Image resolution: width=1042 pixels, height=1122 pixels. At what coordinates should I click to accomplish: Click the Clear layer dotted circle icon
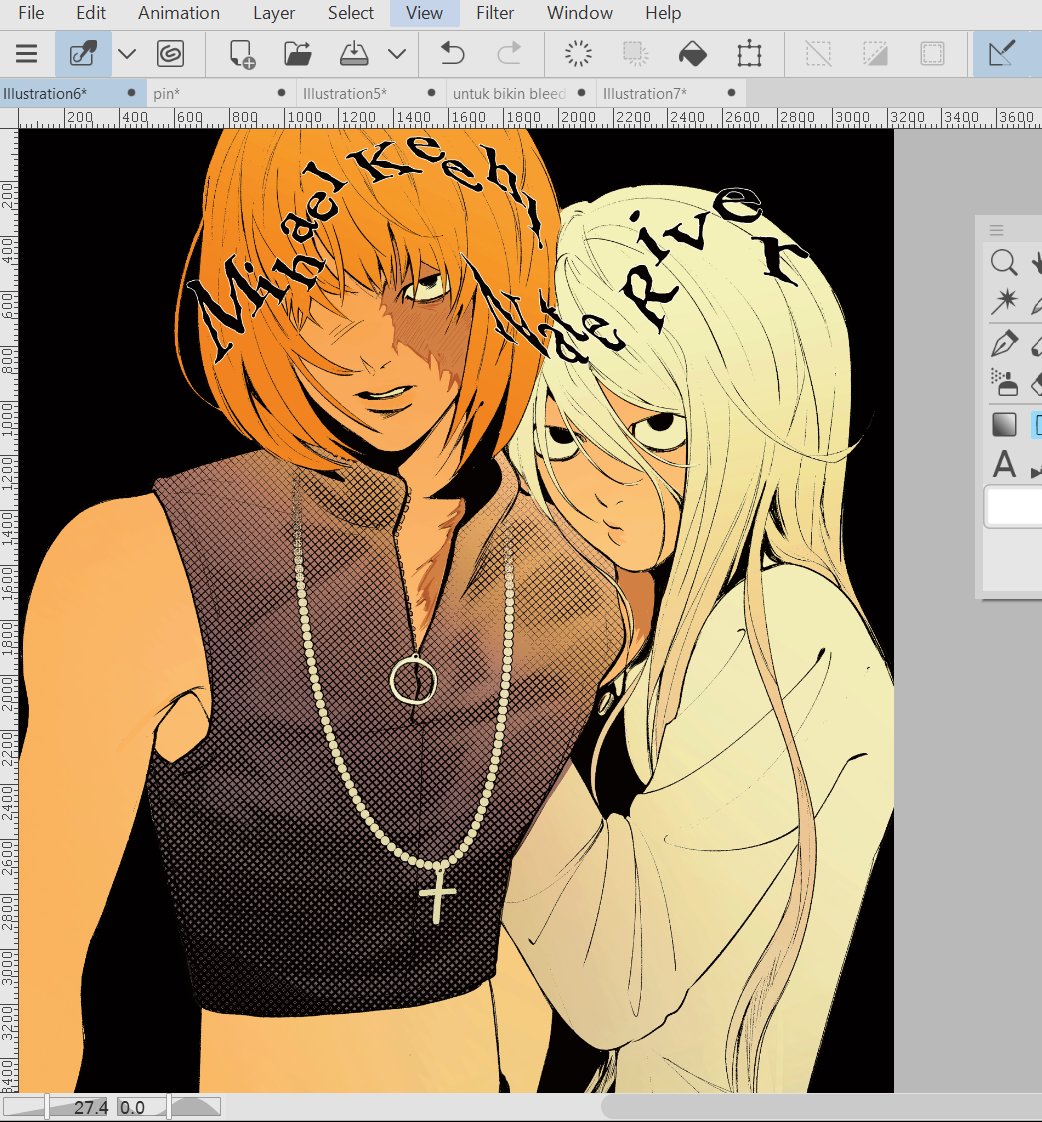578,54
